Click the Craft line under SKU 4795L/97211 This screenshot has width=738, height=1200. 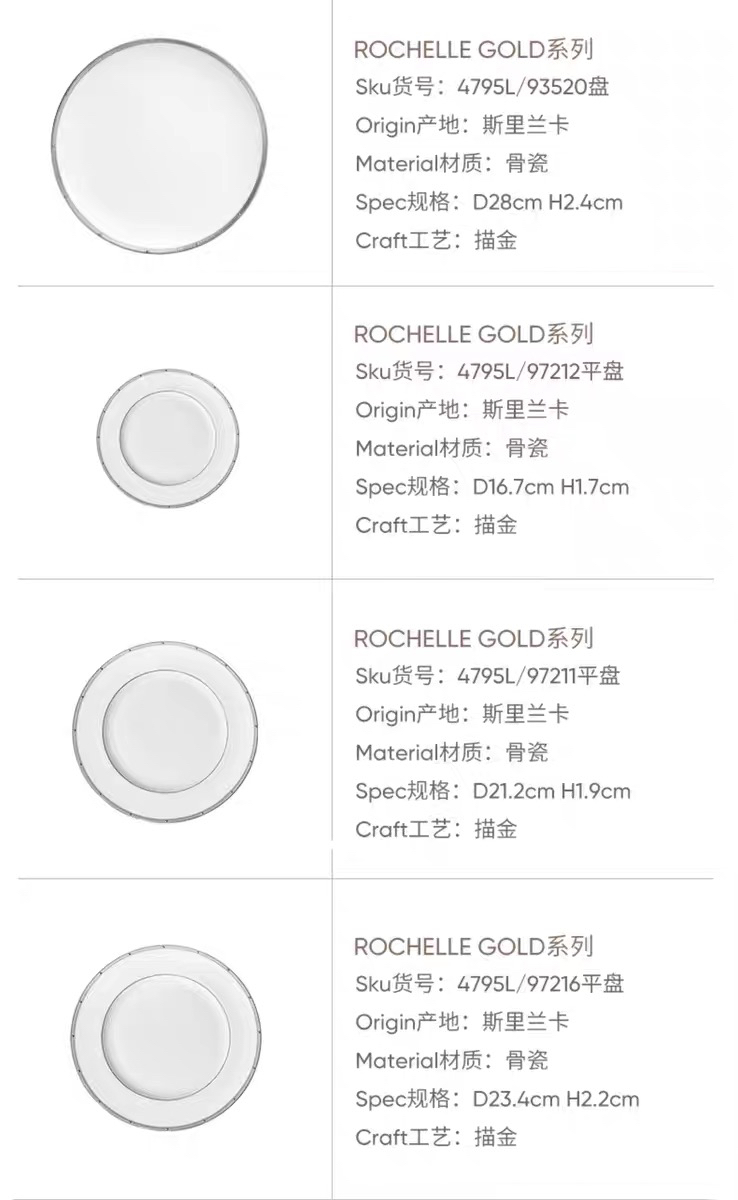(x=436, y=829)
